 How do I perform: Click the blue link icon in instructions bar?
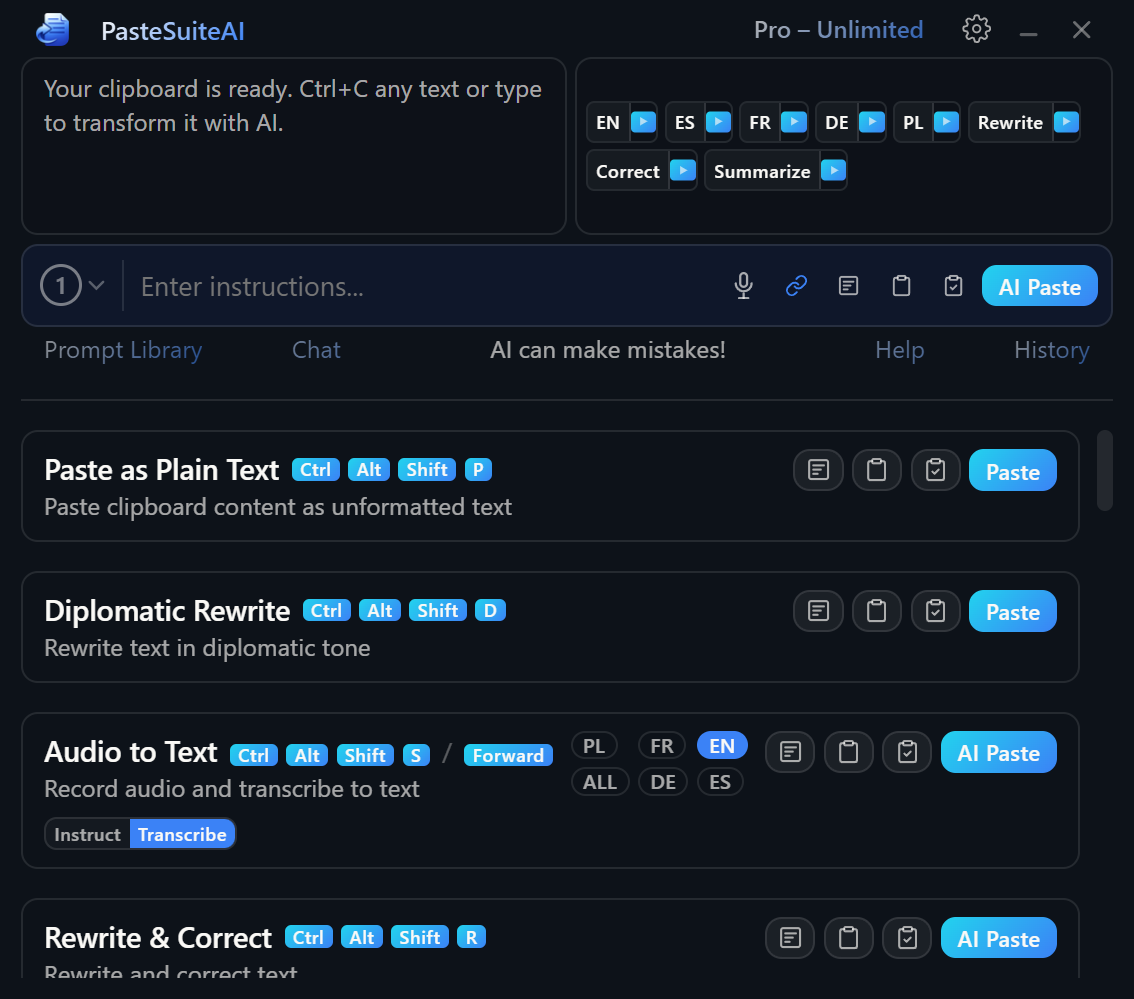click(x=796, y=286)
